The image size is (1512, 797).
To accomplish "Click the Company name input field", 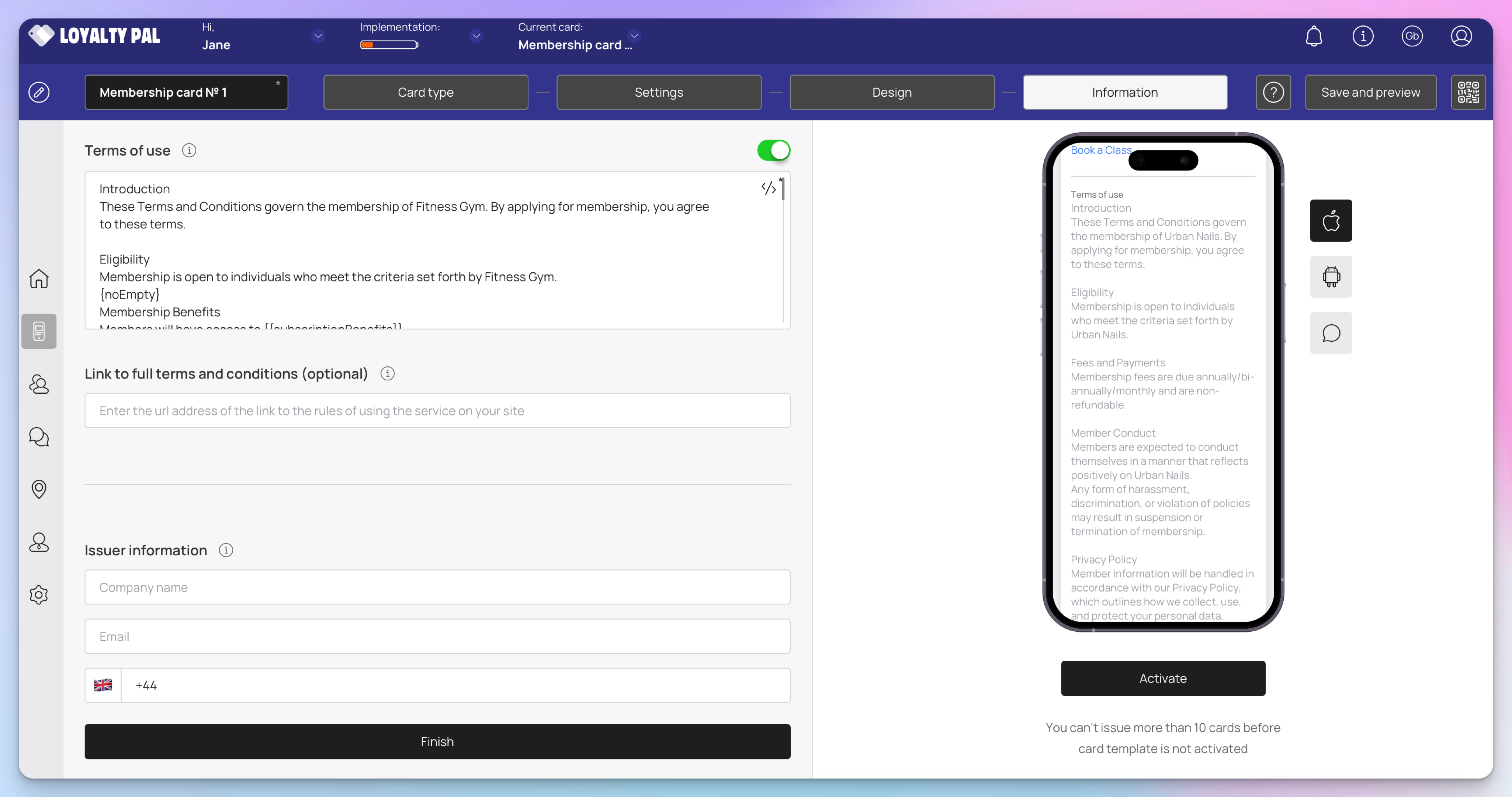I will click(437, 587).
